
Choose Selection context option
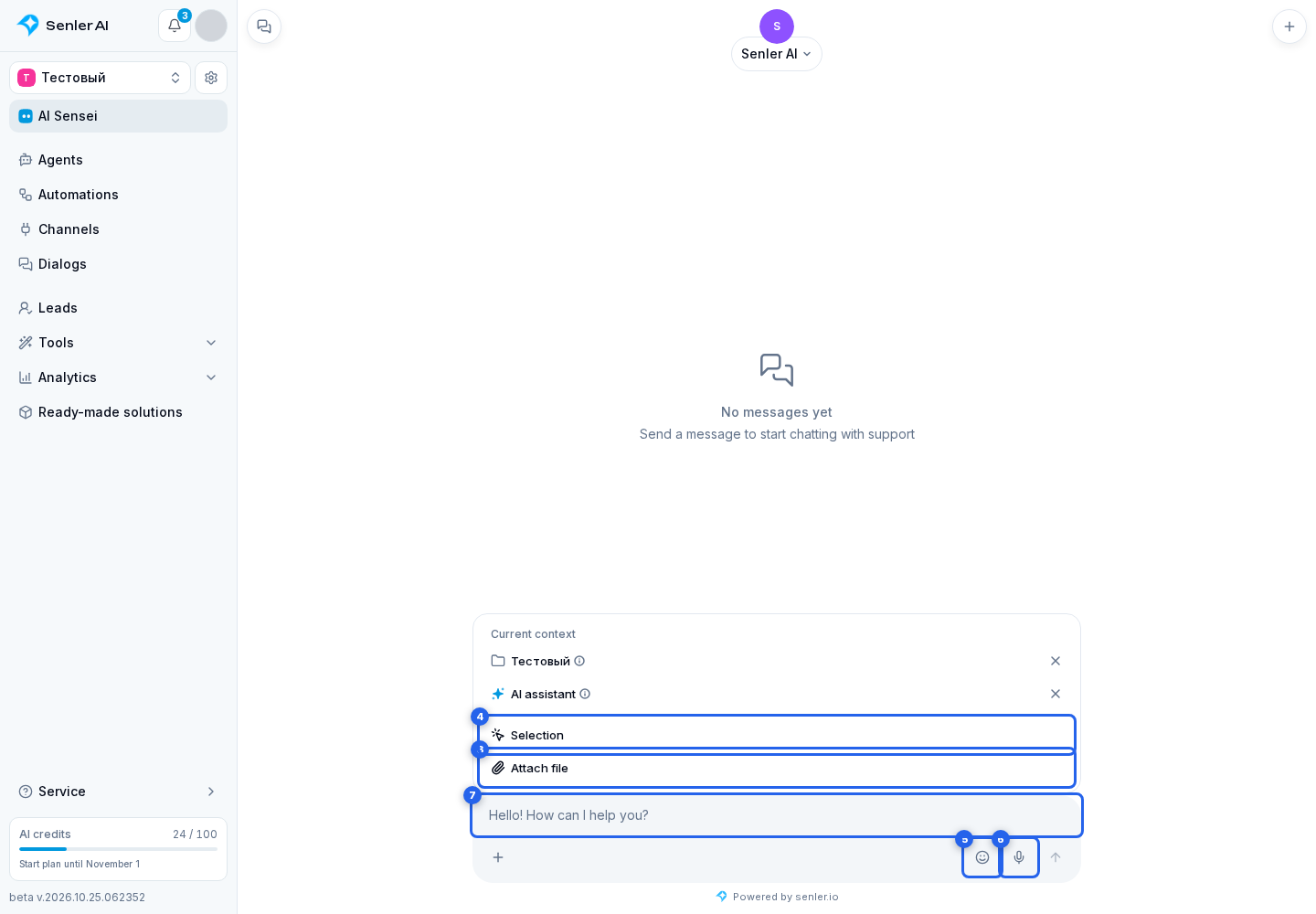(x=777, y=735)
